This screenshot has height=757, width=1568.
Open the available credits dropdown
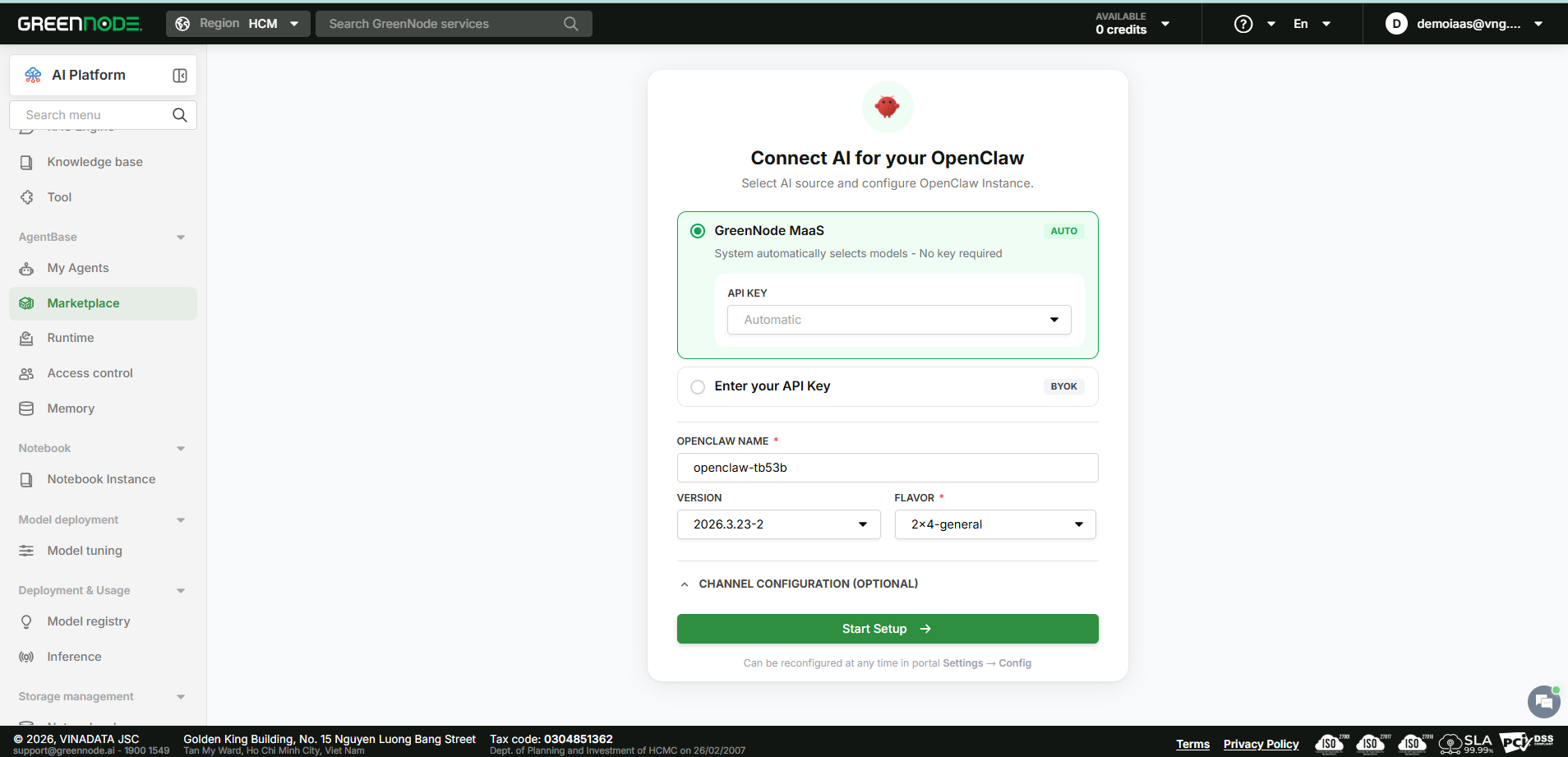(1132, 24)
